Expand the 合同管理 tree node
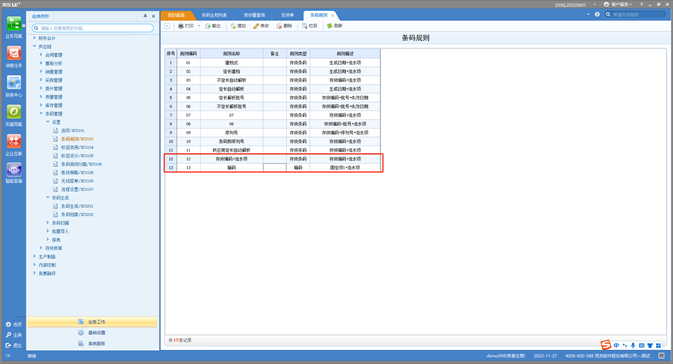 click(x=41, y=55)
